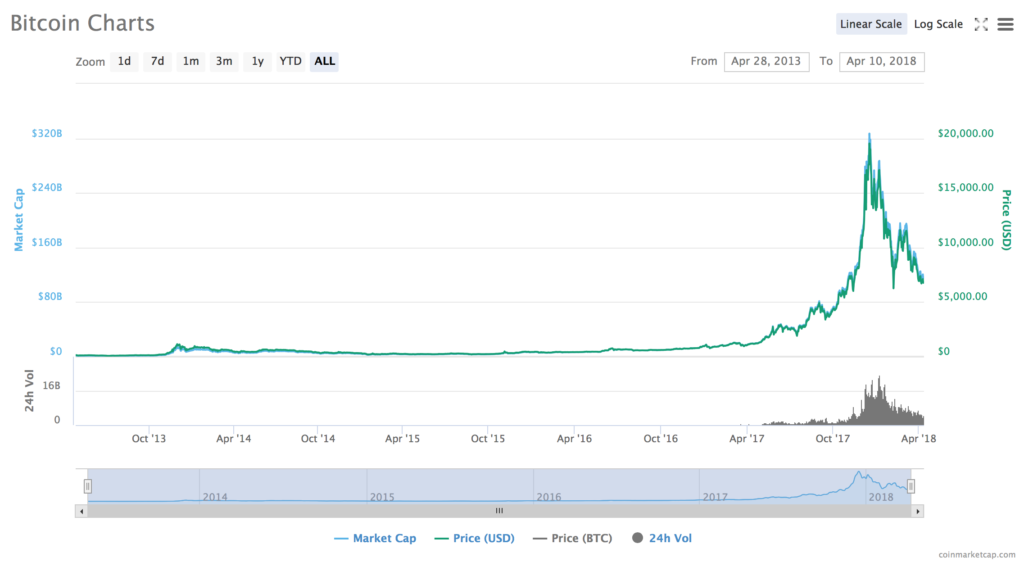This screenshot has height=571, width=1024.
Task: Set zoom to 1m
Action: (191, 61)
